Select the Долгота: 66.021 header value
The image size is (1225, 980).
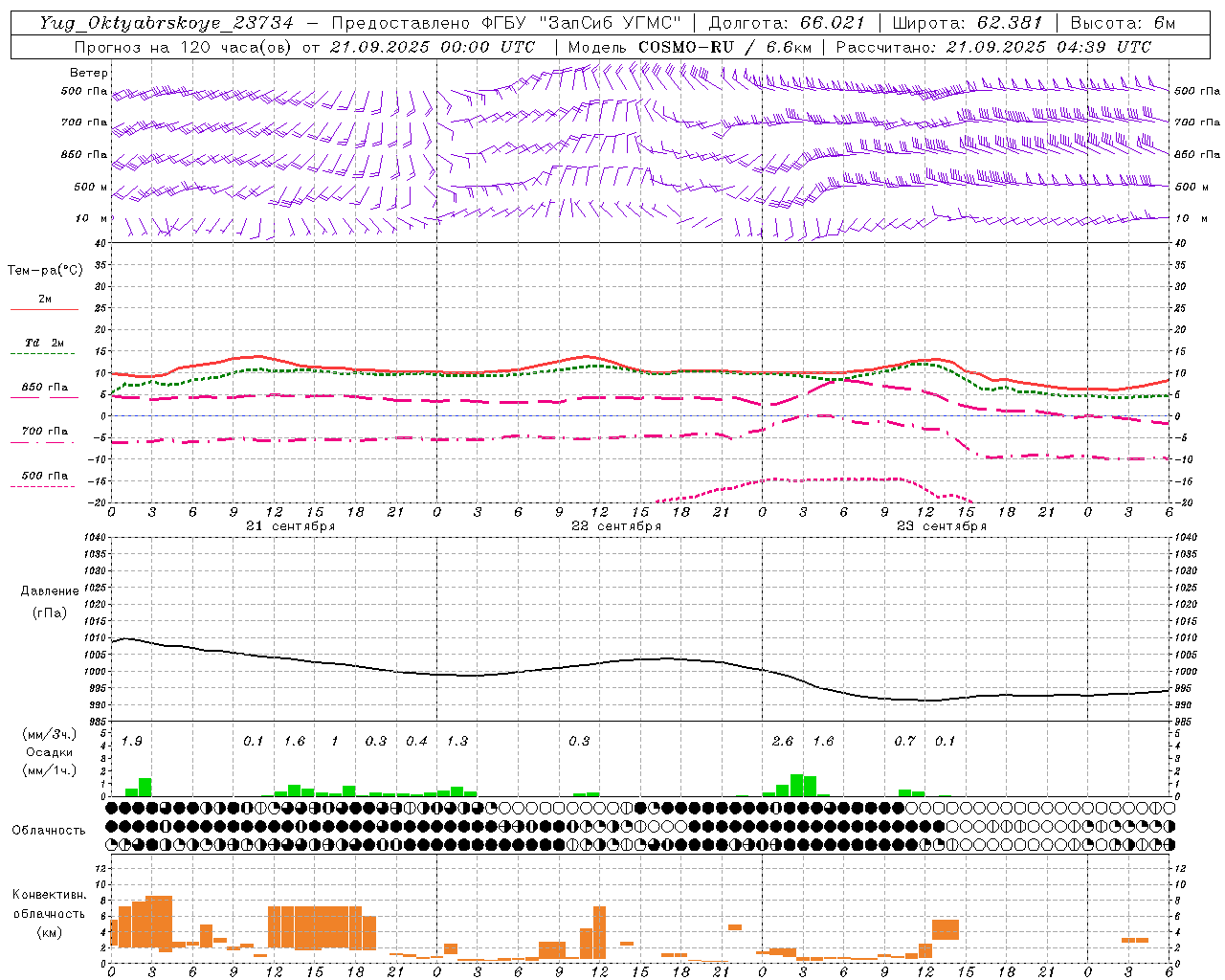(787, 23)
